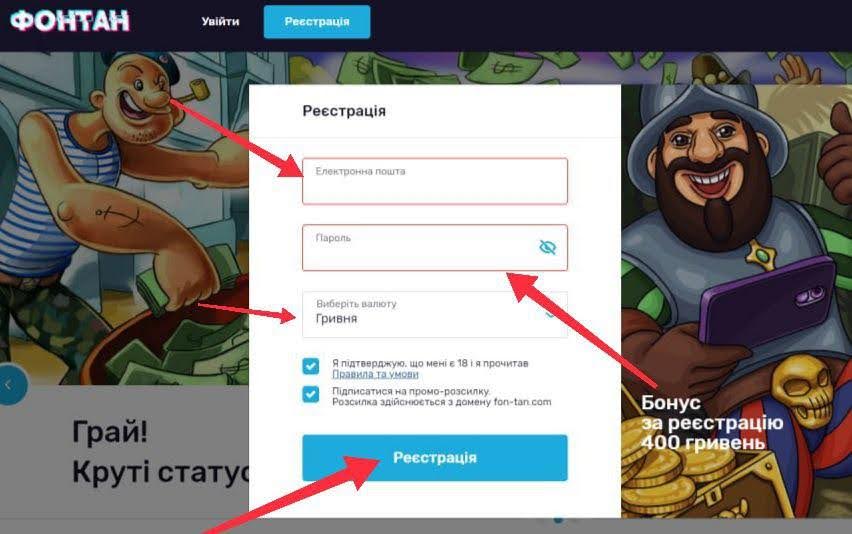The height and width of the screenshot is (534, 852).
Task: Focus the Електронна пошта input field
Action: pos(435,181)
